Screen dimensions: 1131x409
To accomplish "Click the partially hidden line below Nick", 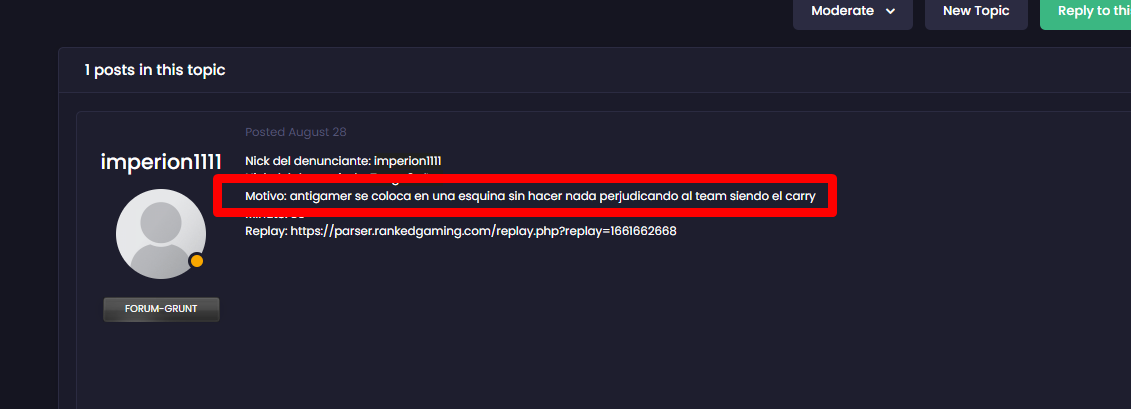I will tap(339, 175).
